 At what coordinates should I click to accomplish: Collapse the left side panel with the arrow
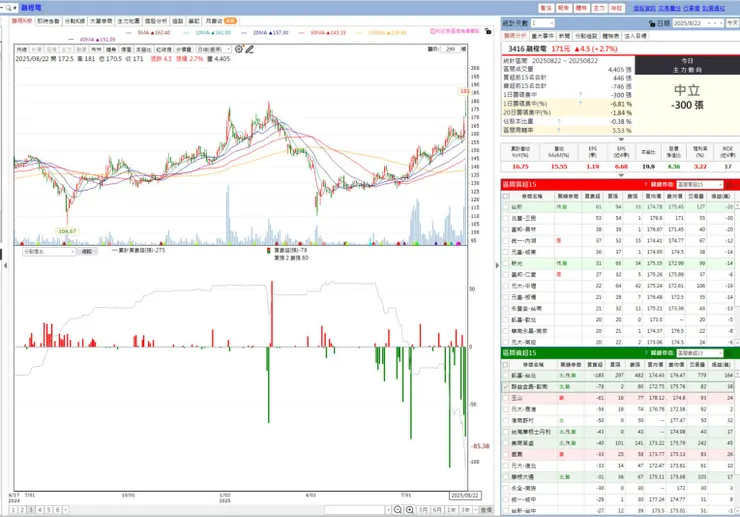click(5, 265)
